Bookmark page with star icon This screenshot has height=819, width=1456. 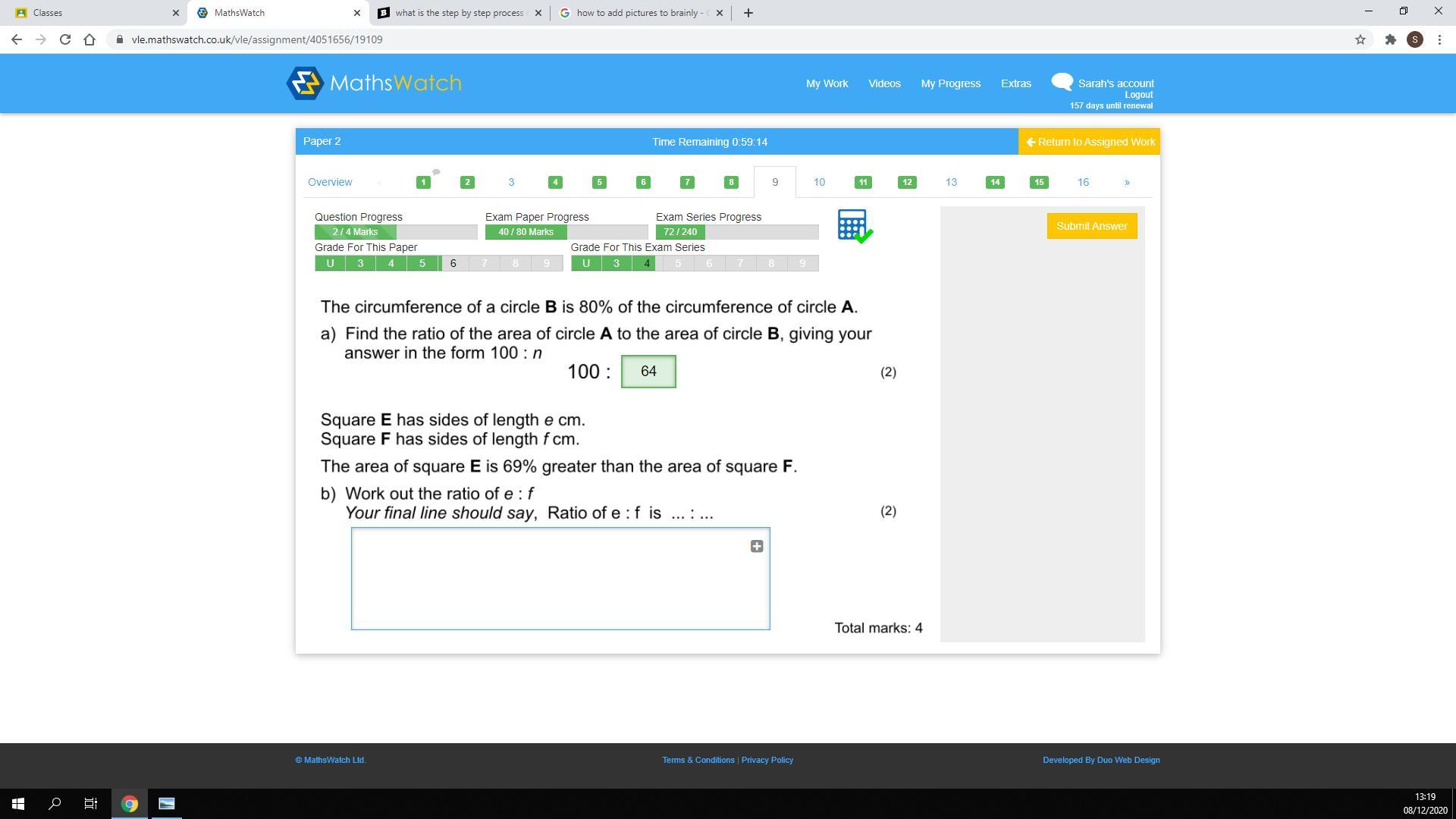pyautogui.click(x=1360, y=39)
